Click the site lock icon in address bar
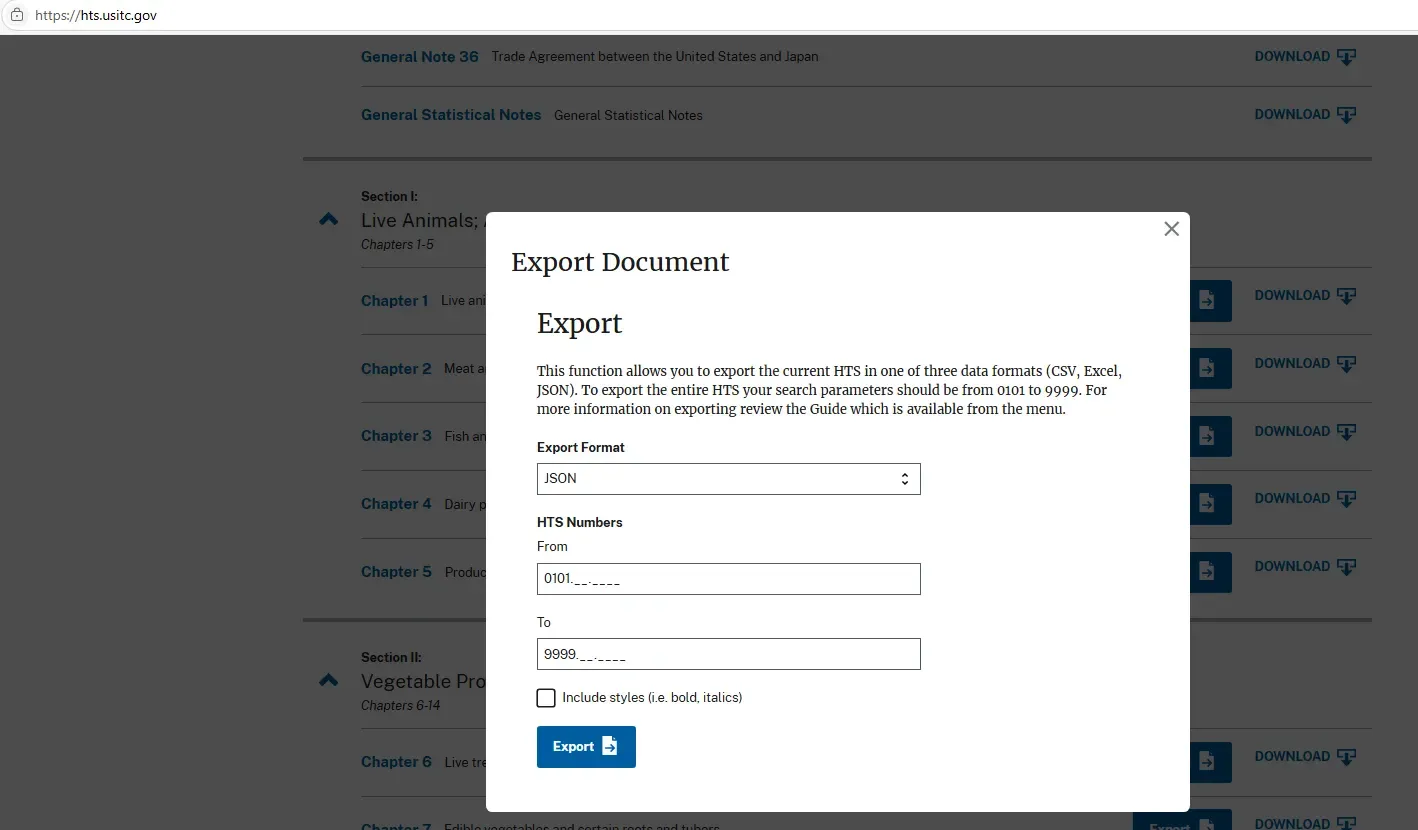Screen dimensions: 1418x830 pos(16,15)
